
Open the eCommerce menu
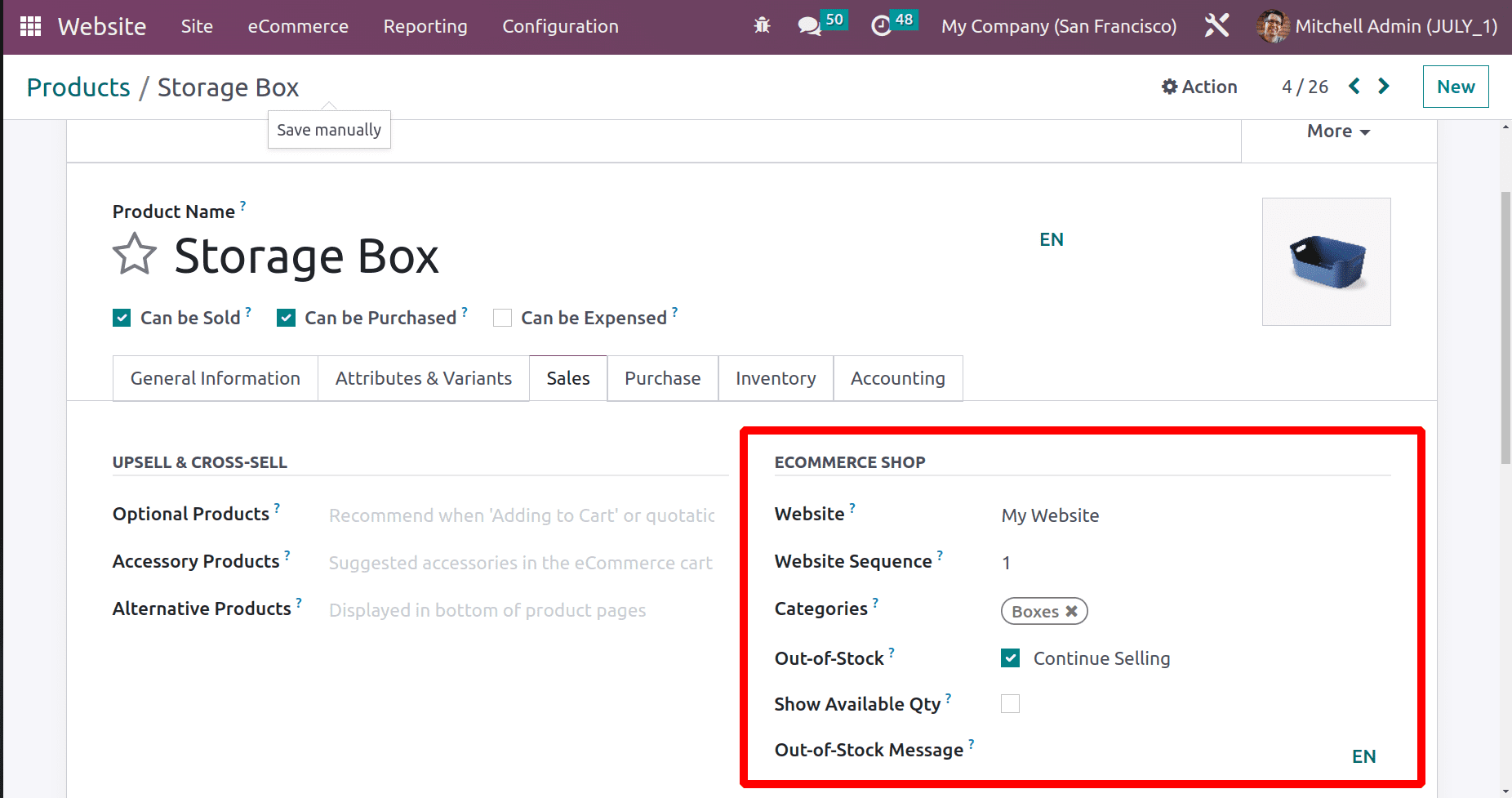pos(298,26)
